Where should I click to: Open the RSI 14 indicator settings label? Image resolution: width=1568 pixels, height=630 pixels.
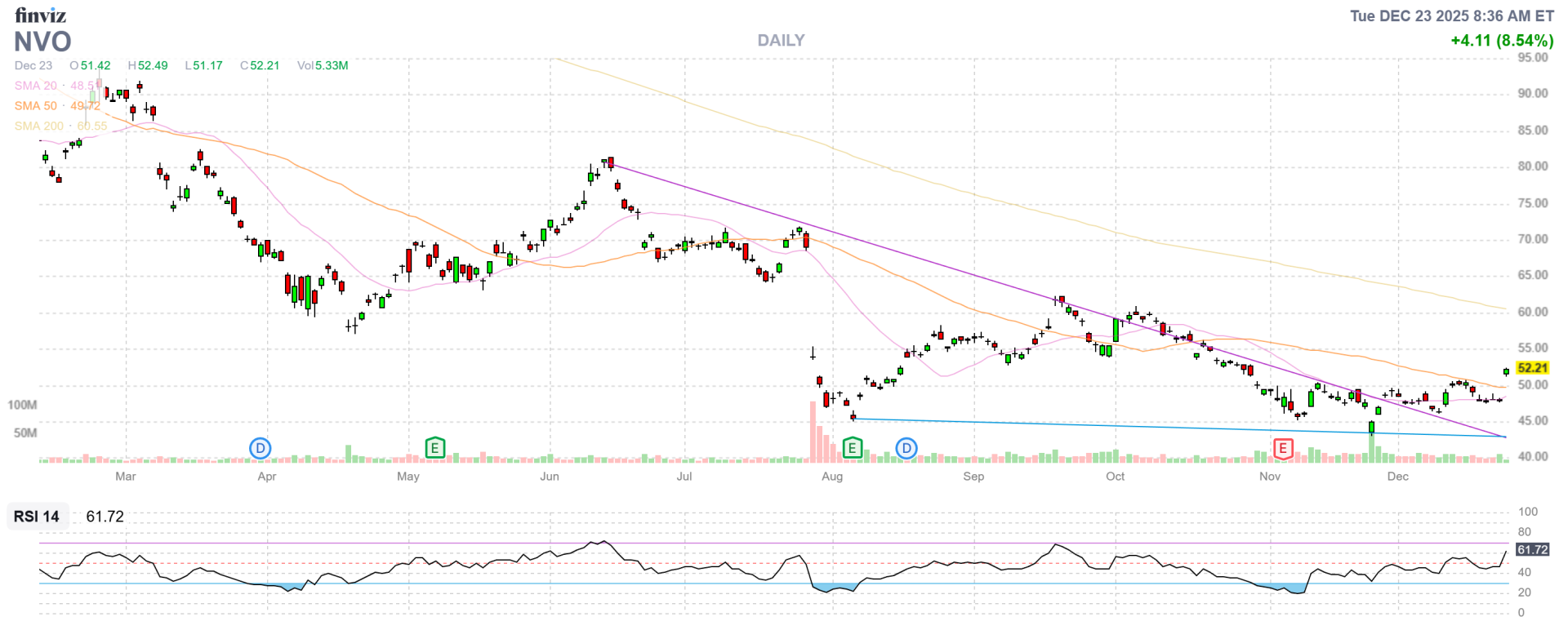[x=37, y=517]
